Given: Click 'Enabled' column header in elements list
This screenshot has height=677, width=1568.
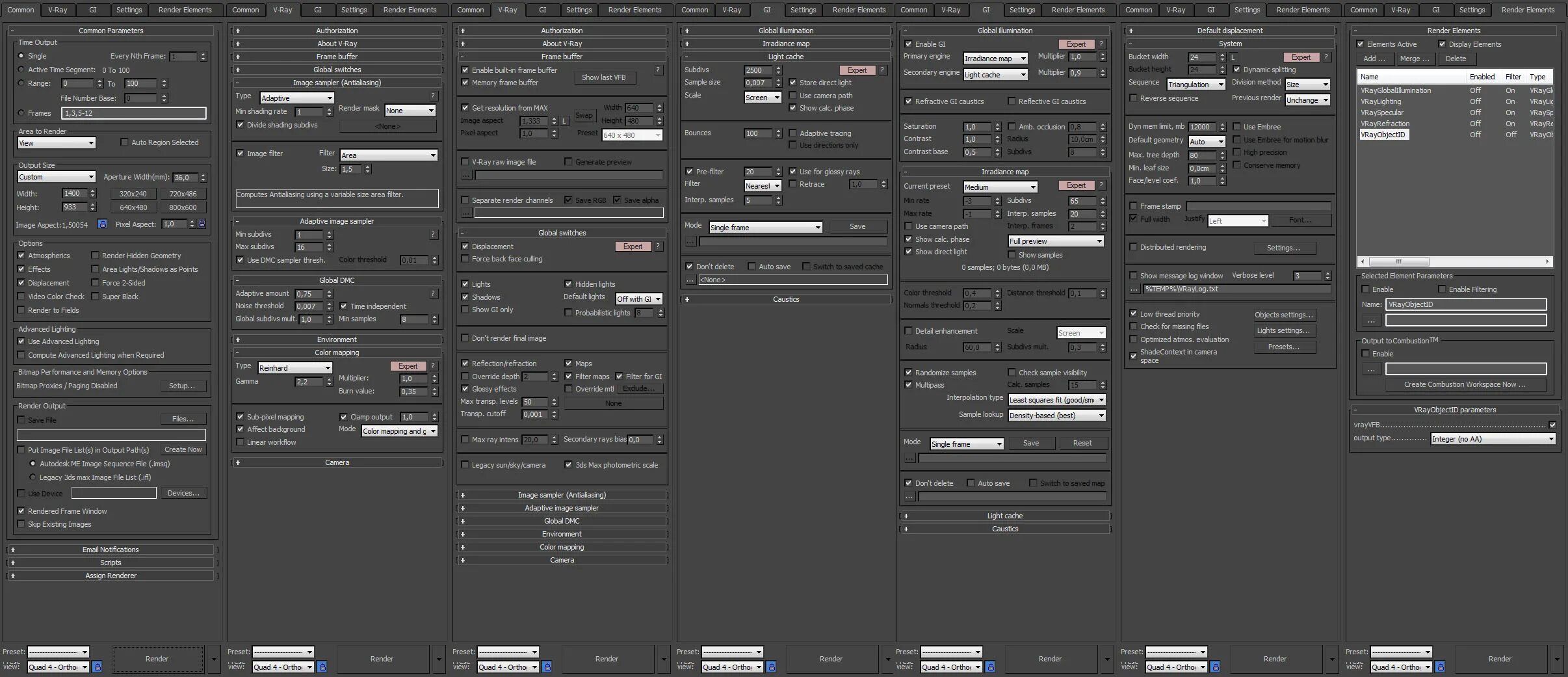Looking at the screenshot, I should point(1482,77).
